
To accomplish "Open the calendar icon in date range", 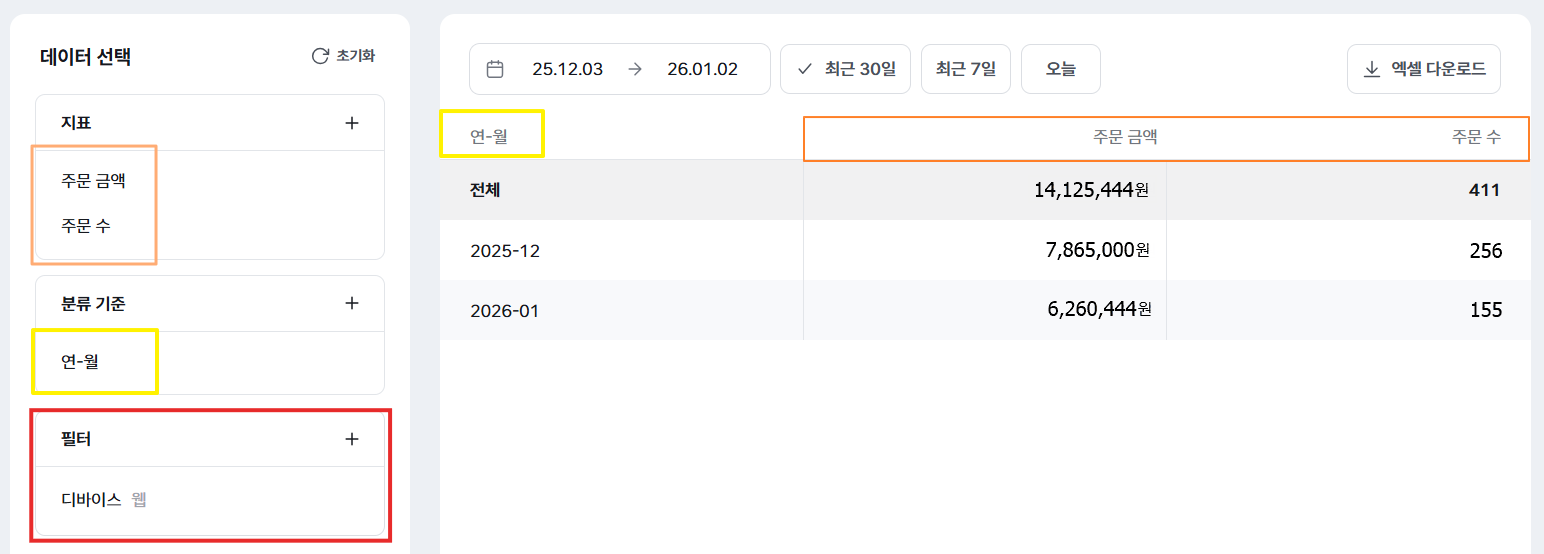I will tap(494, 69).
